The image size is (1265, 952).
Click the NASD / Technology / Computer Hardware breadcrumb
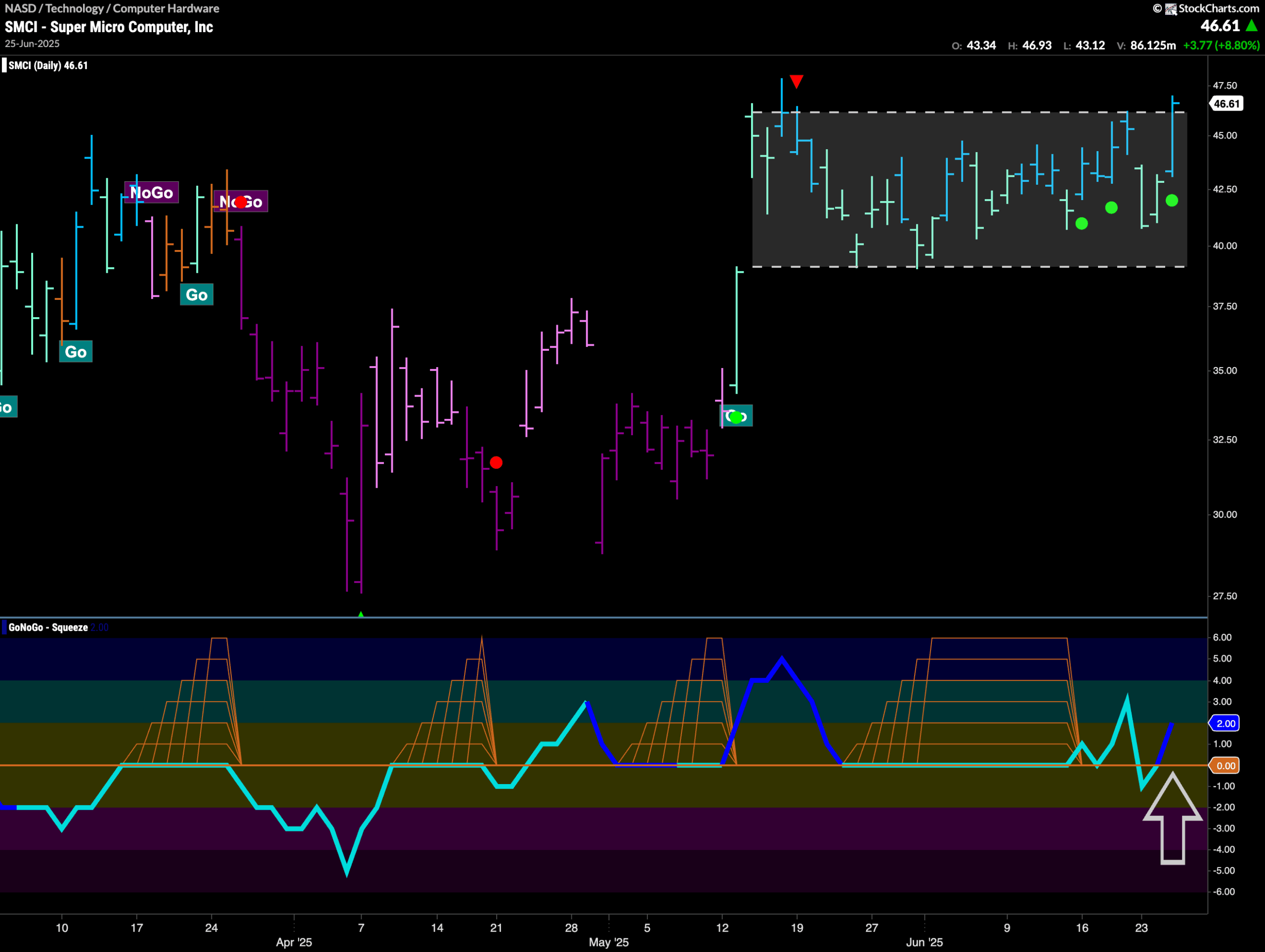[x=112, y=8]
